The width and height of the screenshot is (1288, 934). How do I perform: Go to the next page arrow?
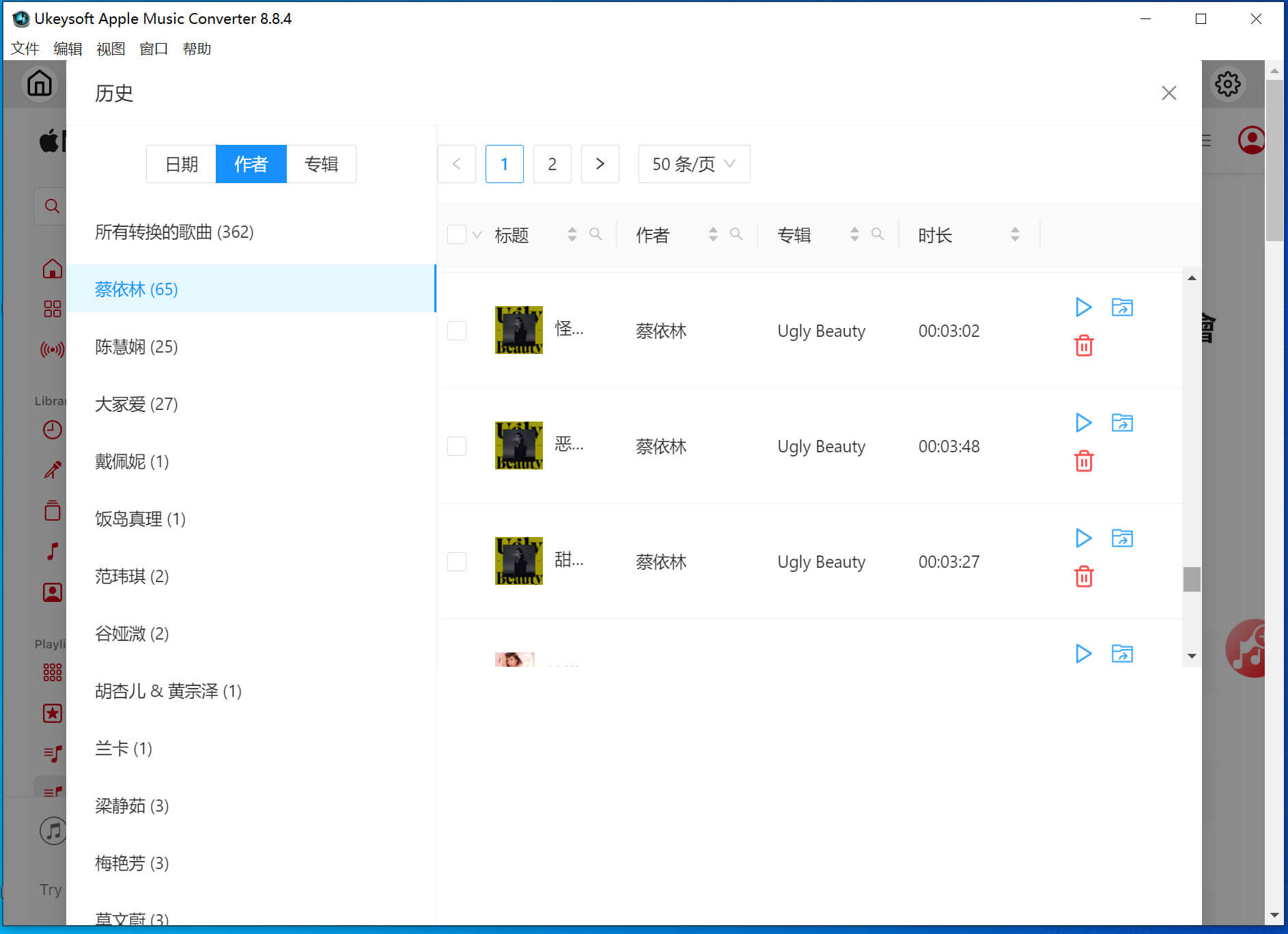(600, 164)
